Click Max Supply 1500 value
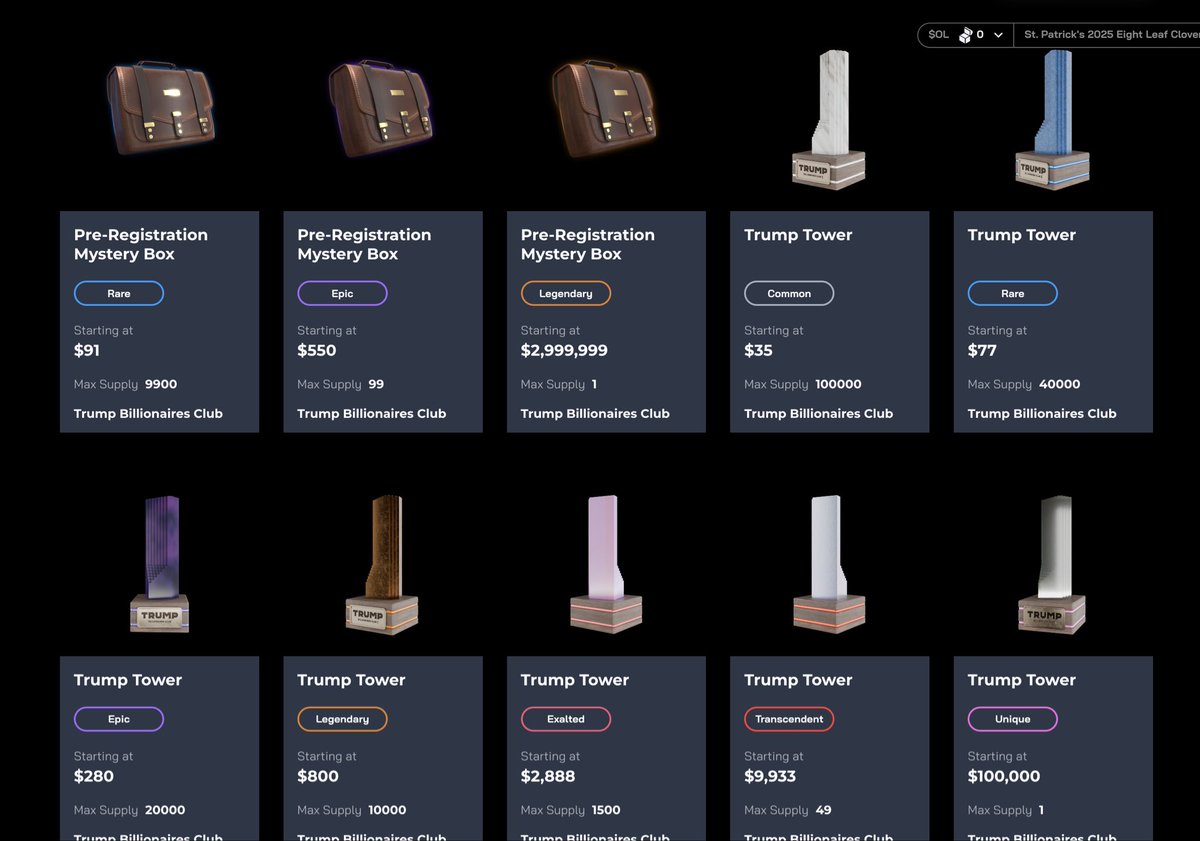This screenshot has height=841, width=1200. coord(606,810)
